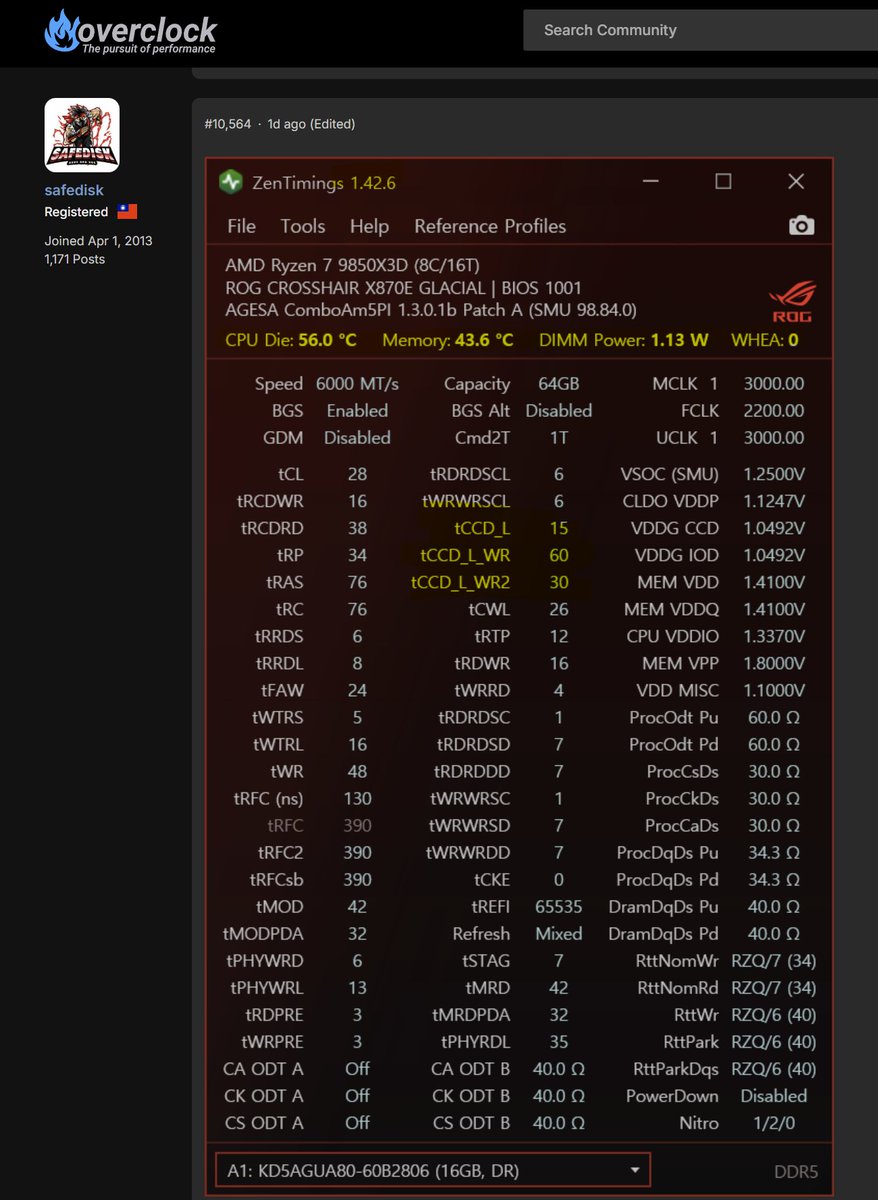Image resolution: width=878 pixels, height=1200 pixels.
Task: Open the File menu
Action: click(241, 226)
